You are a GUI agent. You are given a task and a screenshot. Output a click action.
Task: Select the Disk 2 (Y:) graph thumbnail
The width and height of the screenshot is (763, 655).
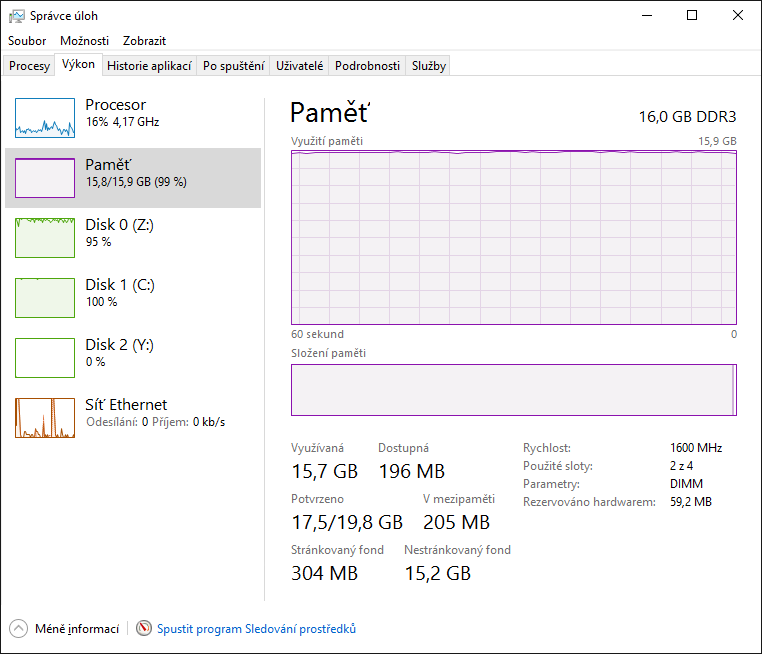[45, 358]
